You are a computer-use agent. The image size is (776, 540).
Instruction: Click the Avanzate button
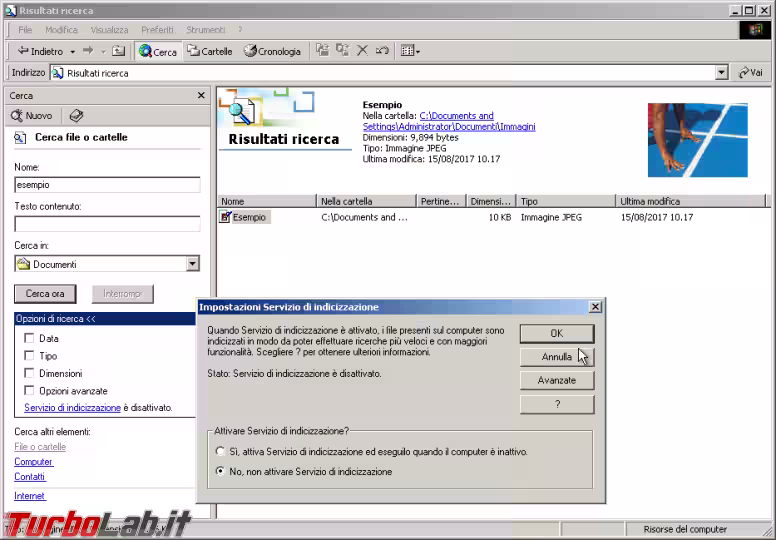click(x=556, y=380)
